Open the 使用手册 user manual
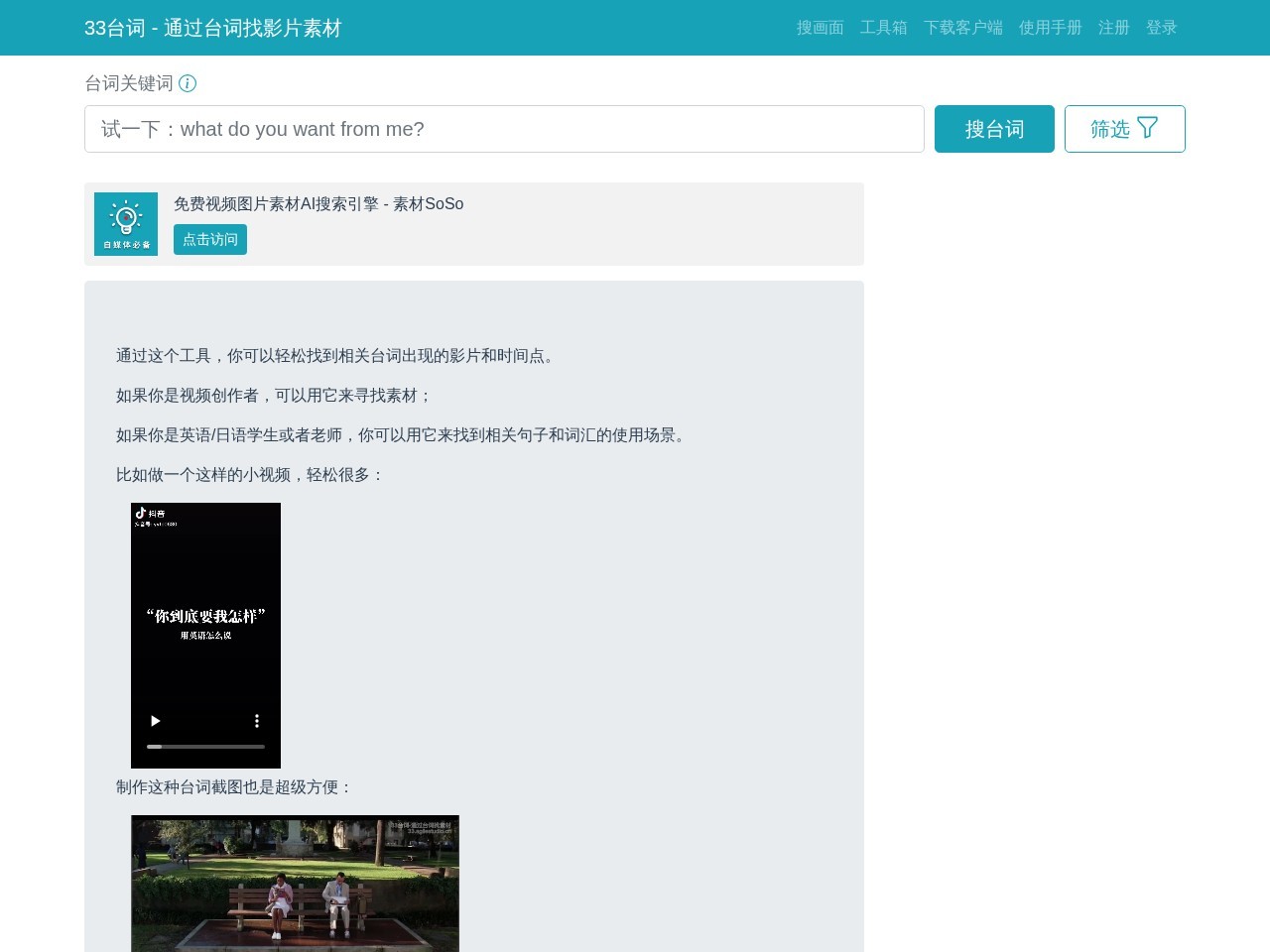Viewport: 1270px width, 952px height. pos(1050,28)
